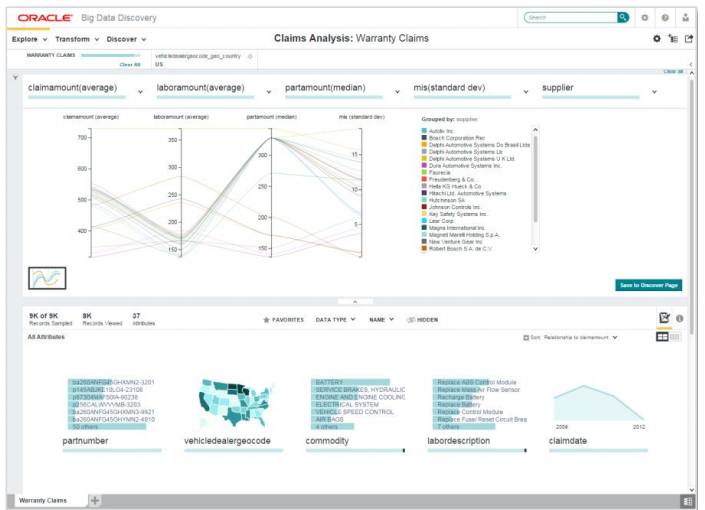The image size is (705, 510).
Task: Select the parallel coordinates chart thumbnail
Action: (x=47, y=278)
